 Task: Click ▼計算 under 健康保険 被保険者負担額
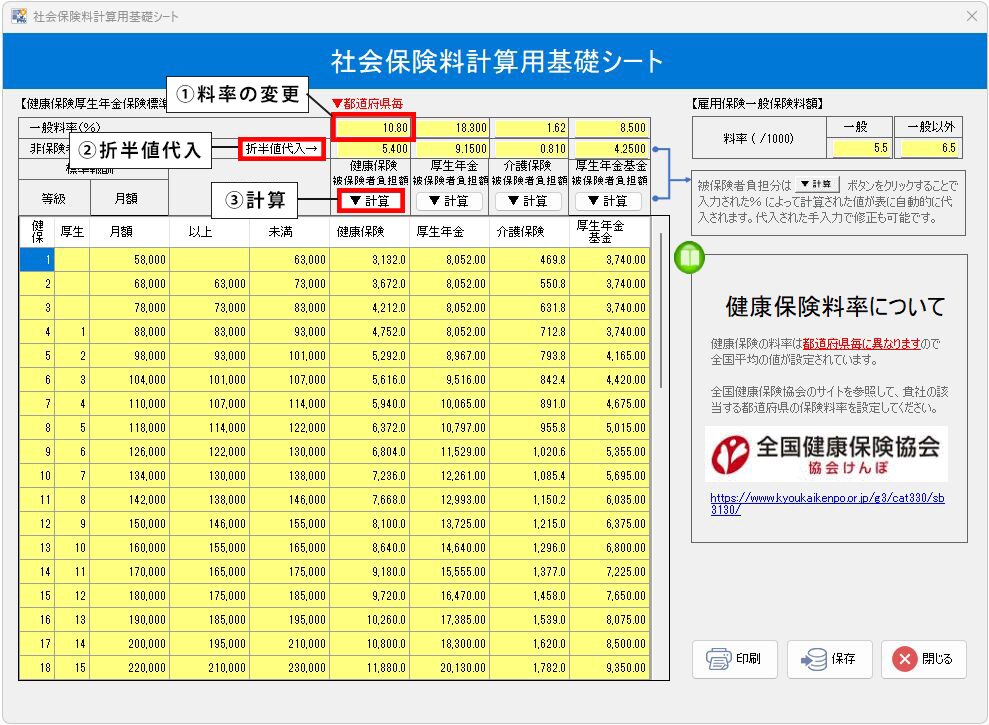click(x=369, y=200)
